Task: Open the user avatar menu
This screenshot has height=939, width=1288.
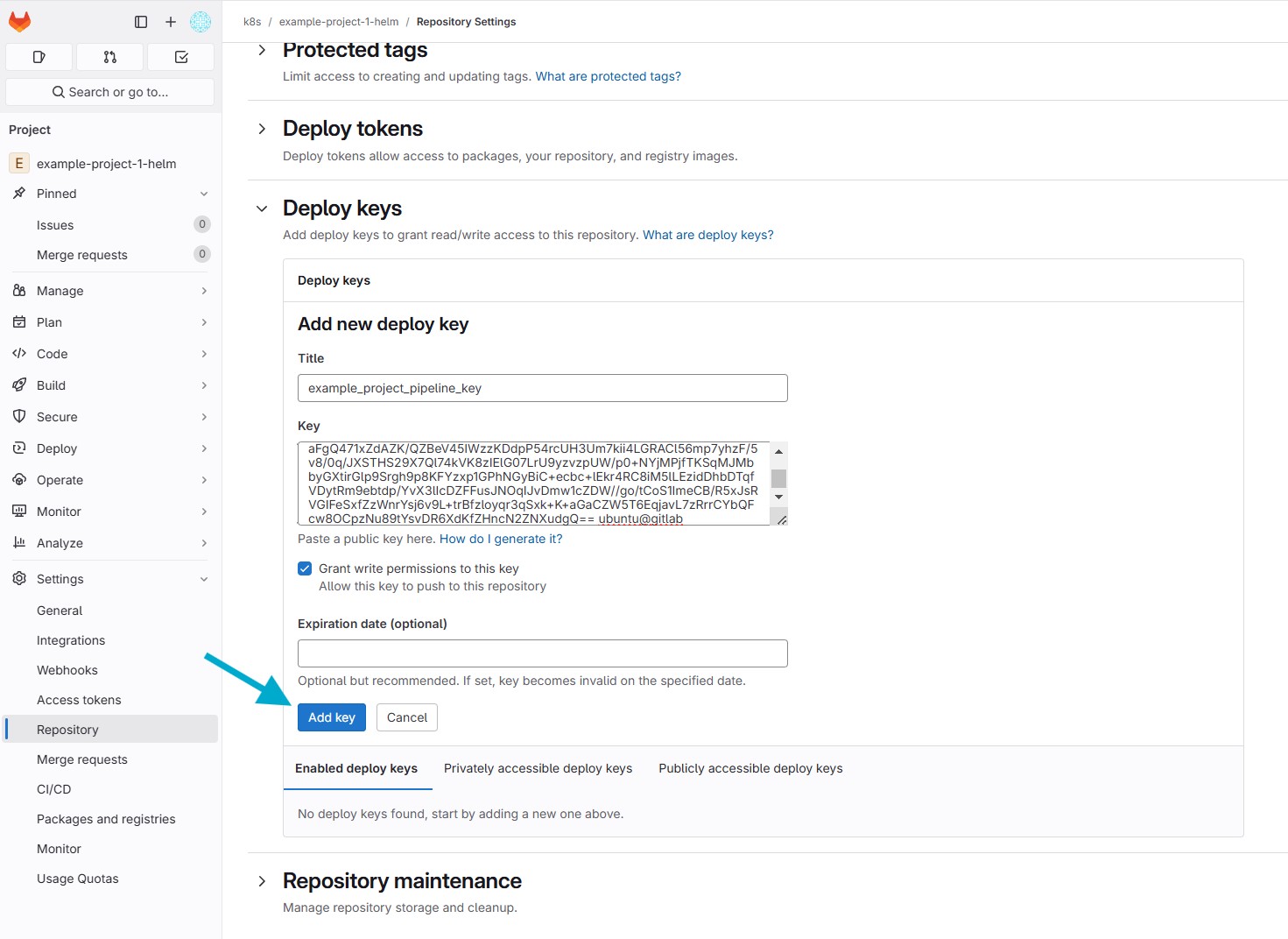Action: click(201, 22)
